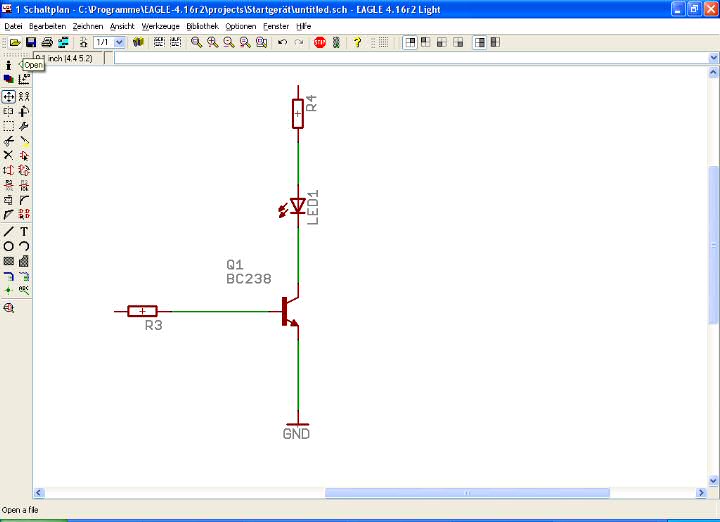The image size is (720, 522).
Task: Select the Wire line tool
Action: 8,231
